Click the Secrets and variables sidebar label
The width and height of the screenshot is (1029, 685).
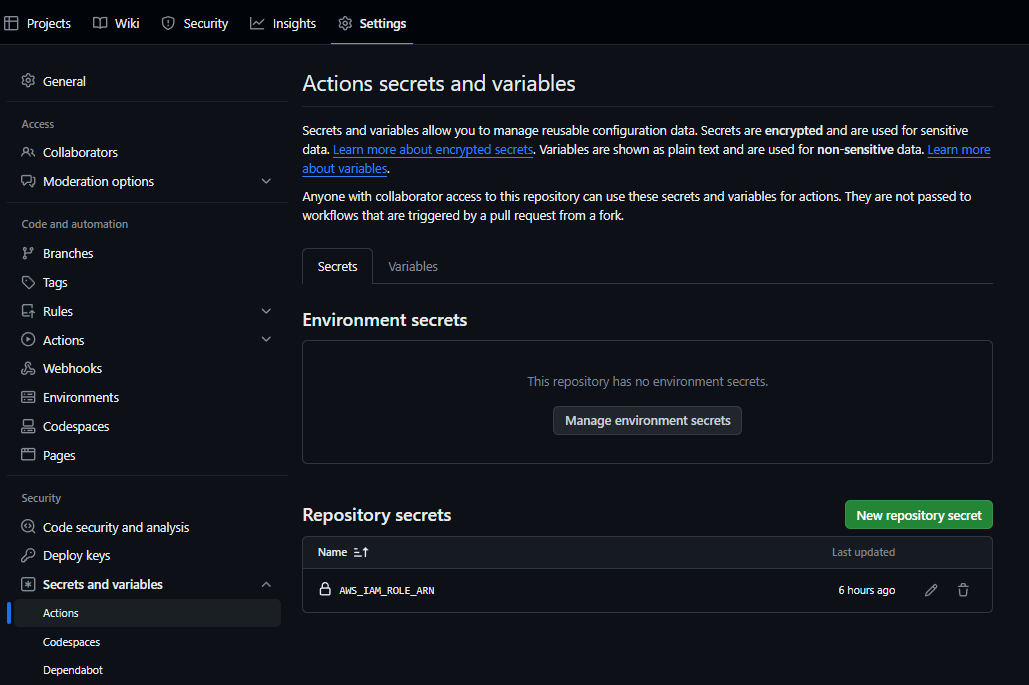(x=102, y=584)
